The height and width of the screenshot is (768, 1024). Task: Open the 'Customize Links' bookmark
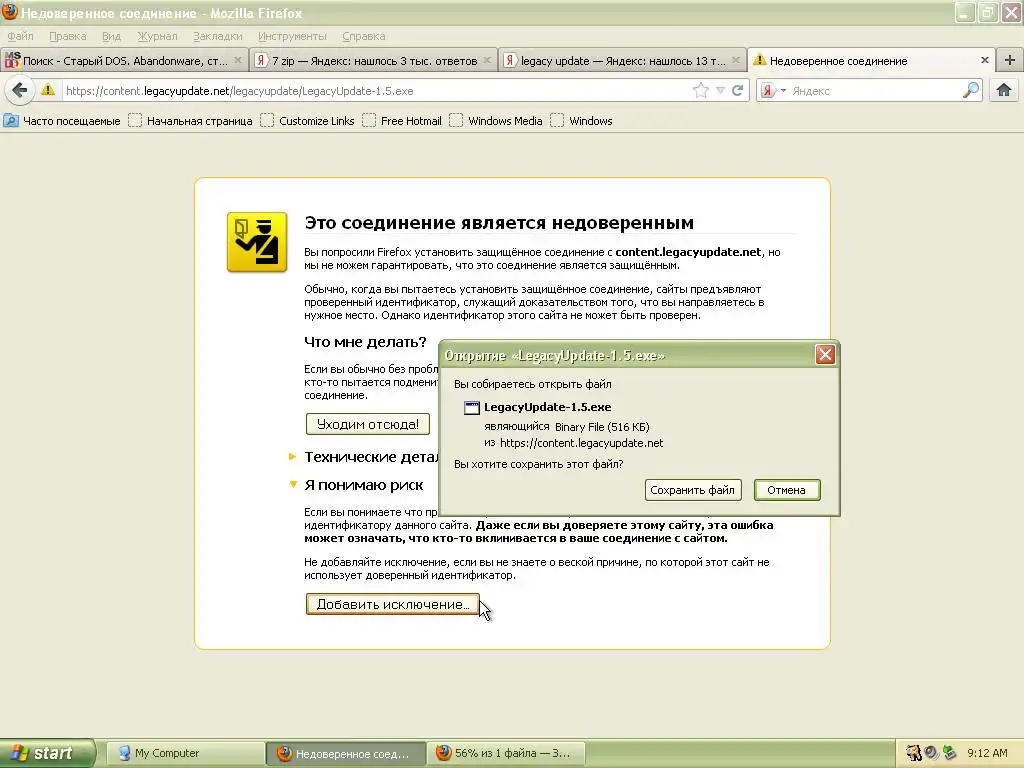point(308,121)
